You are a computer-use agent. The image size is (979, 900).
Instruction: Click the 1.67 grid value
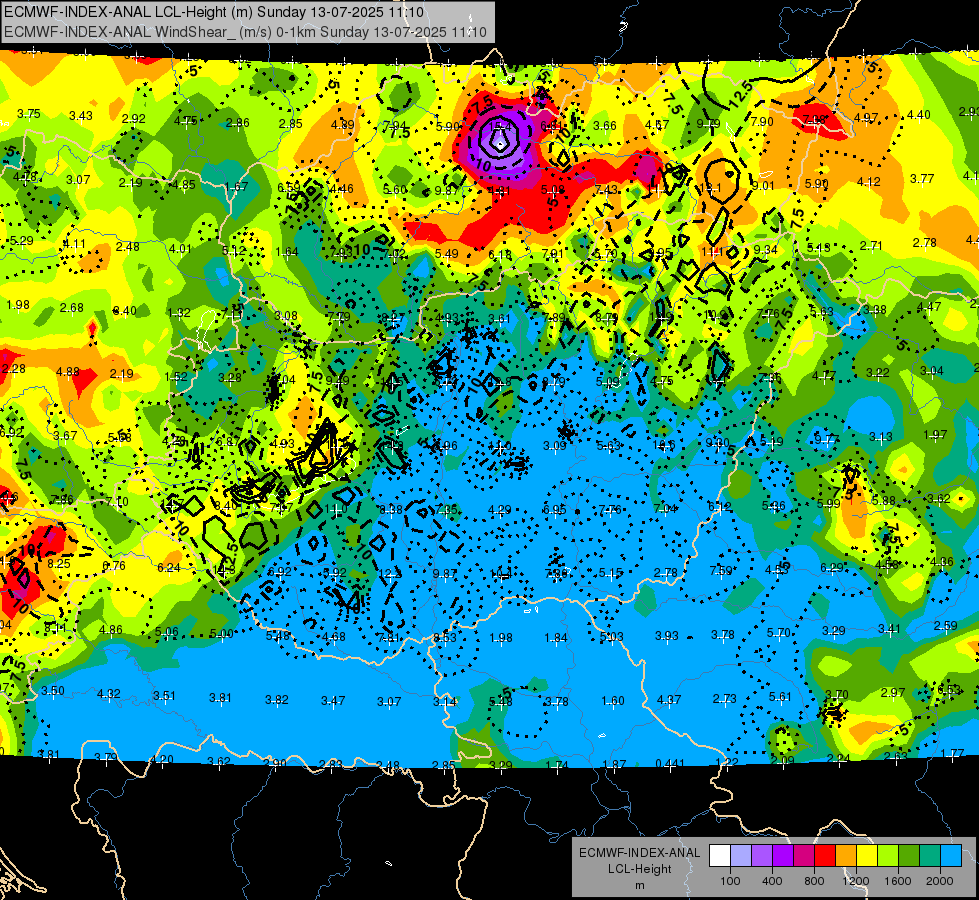237,186
